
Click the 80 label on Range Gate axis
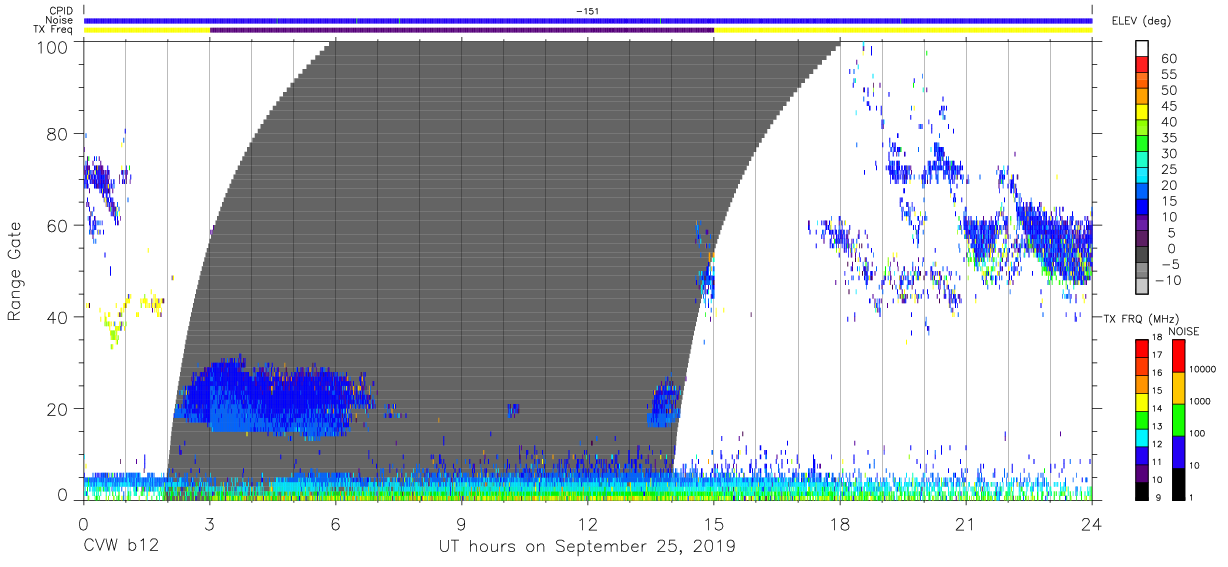click(59, 134)
